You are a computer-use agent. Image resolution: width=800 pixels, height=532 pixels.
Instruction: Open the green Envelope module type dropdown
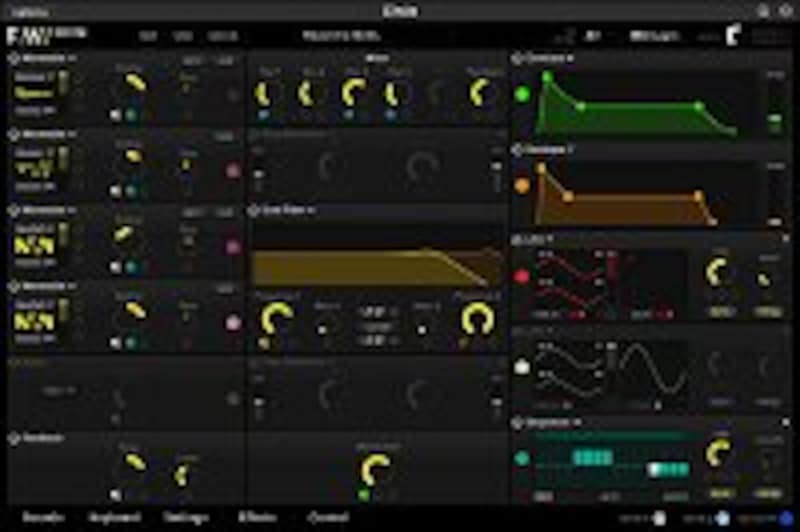pyautogui.click(x=550, y=59)
